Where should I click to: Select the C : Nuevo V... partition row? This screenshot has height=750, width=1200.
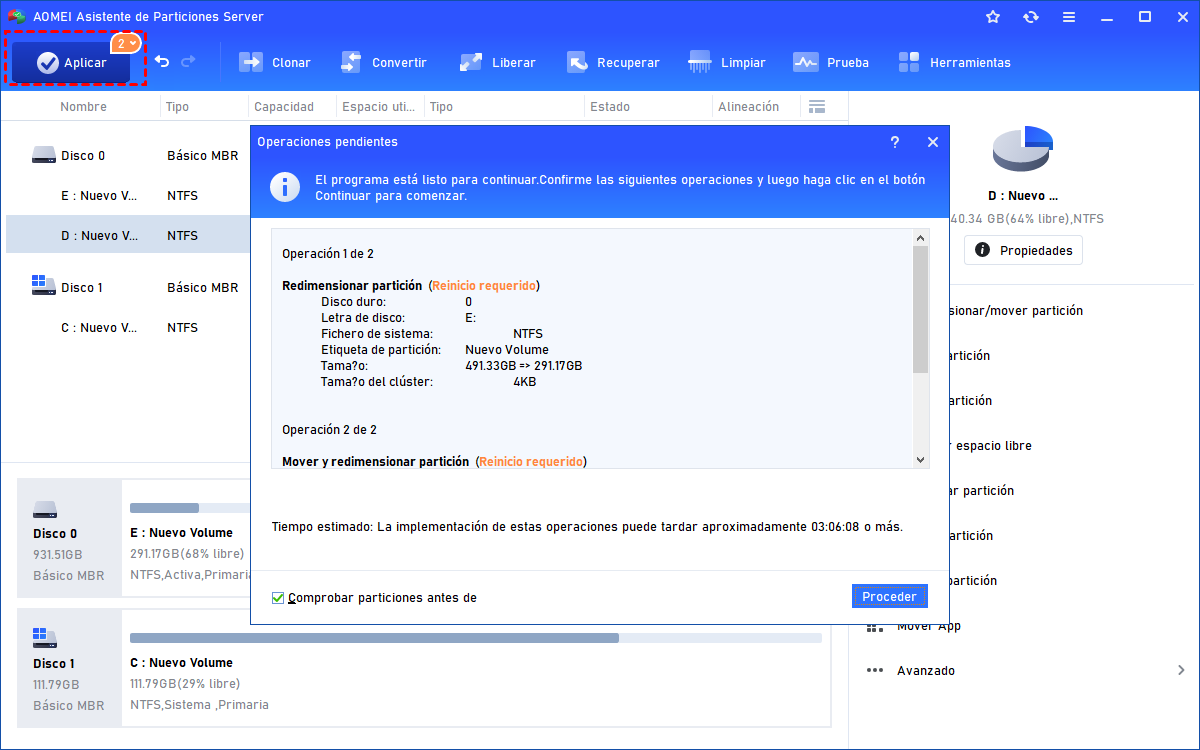128,327
